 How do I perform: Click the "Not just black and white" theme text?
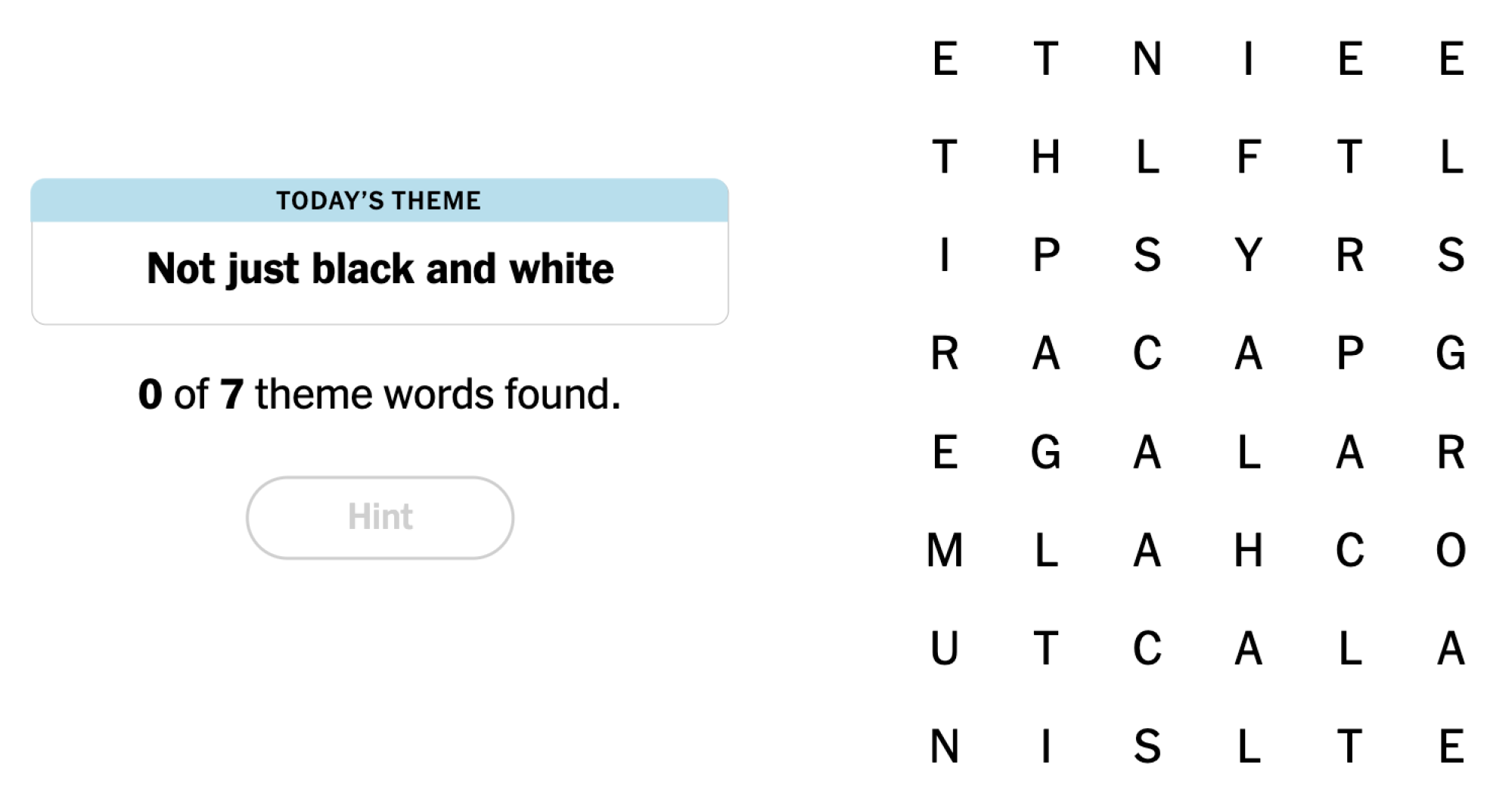point(380,269)
